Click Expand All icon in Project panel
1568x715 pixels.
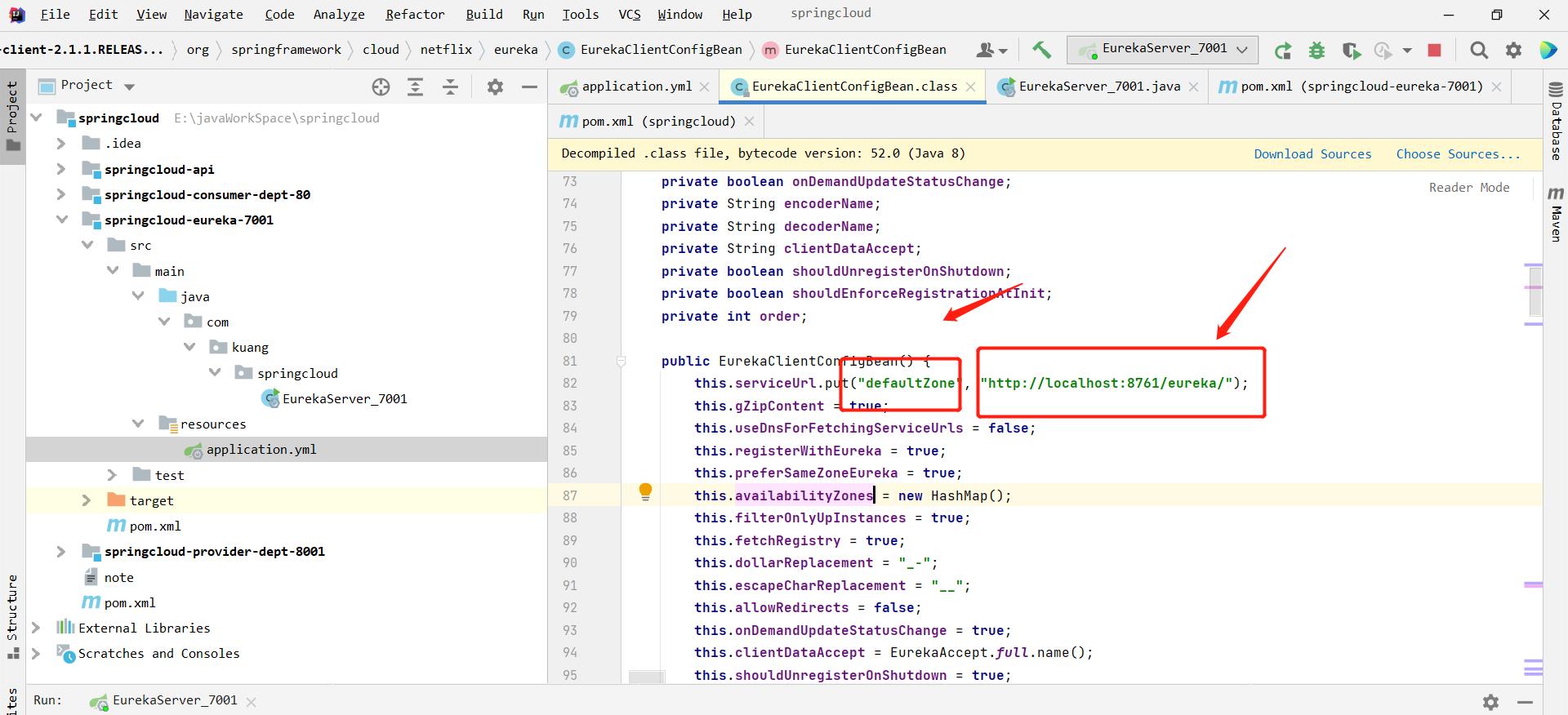(x=416, y=87)
